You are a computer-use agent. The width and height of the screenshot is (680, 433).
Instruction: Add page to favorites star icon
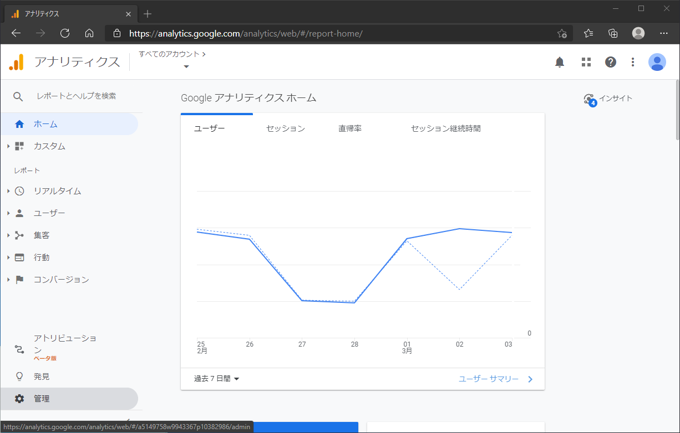point(562,33)
